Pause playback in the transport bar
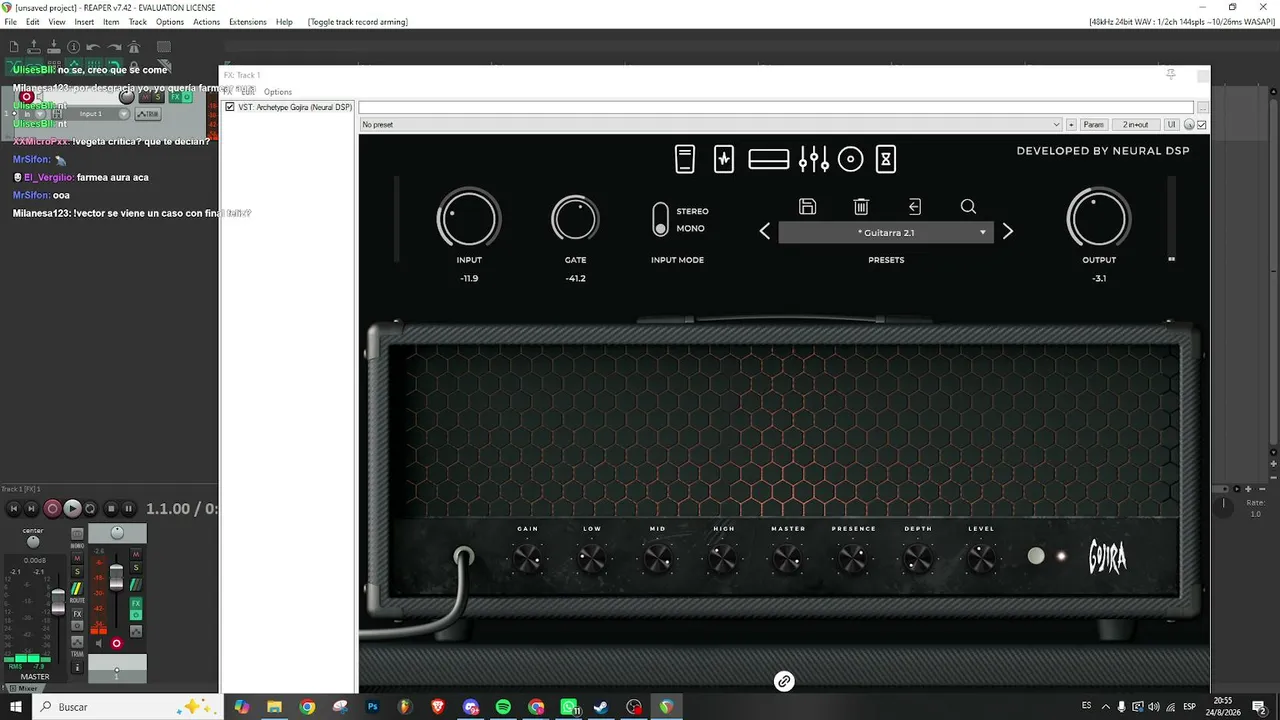 (129, 509)
